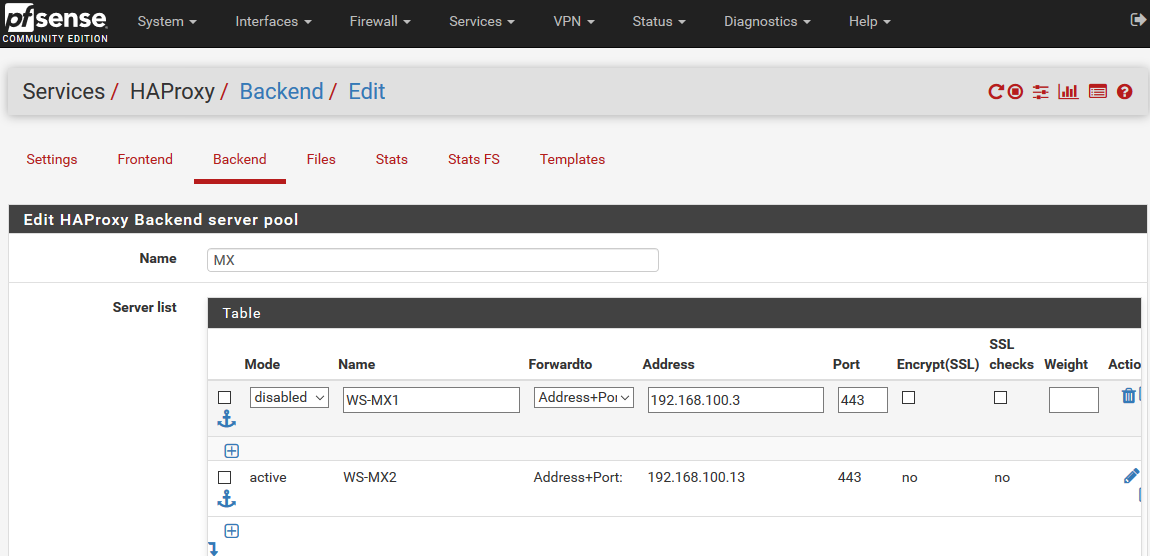Tick the row select checkbox for WS-MX2
Screen dimensions: 1150x556
225,478
